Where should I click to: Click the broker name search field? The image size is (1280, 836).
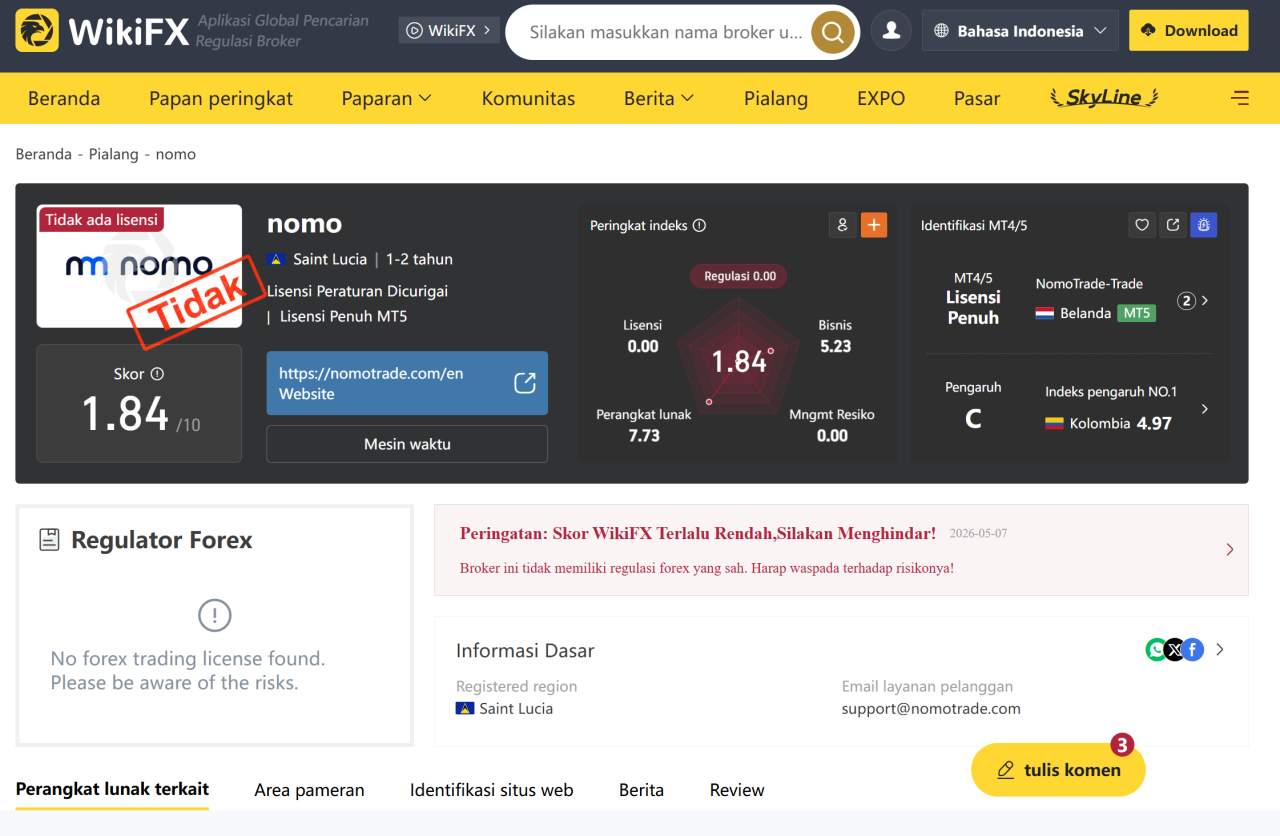(x=665, y=32)
